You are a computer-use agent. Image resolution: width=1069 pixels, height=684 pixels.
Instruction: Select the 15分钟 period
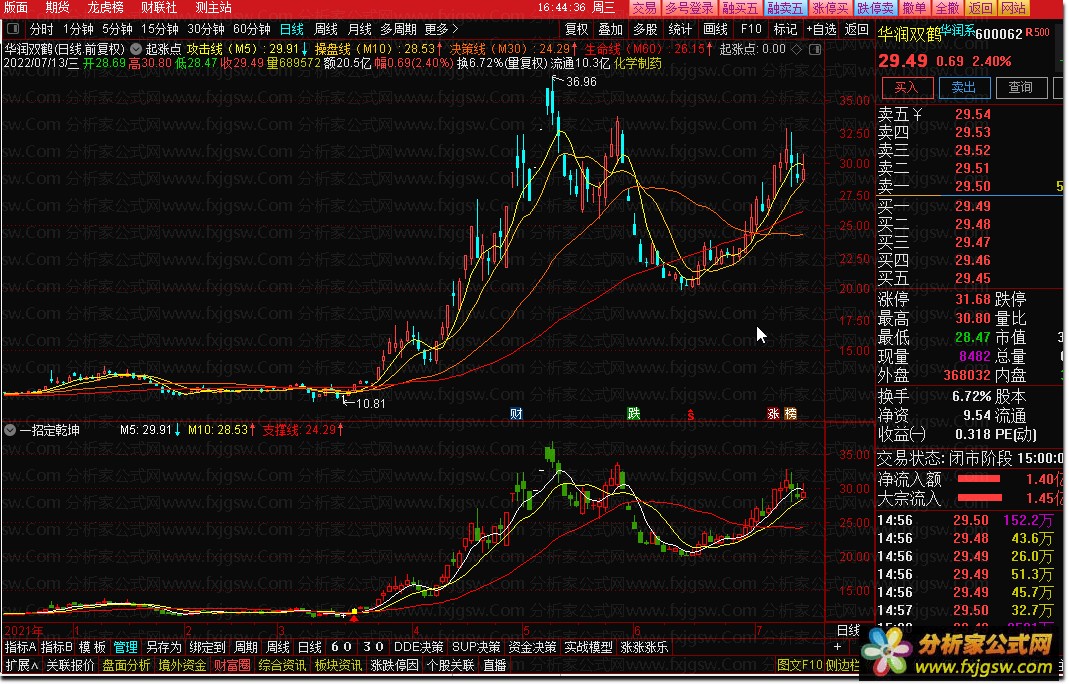coord(160,29)
